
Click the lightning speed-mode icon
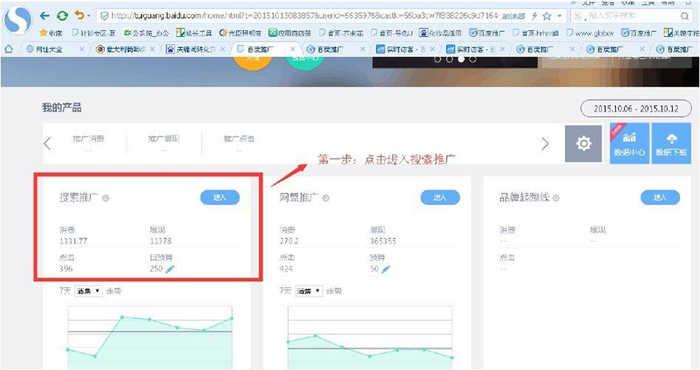[534, 16]
